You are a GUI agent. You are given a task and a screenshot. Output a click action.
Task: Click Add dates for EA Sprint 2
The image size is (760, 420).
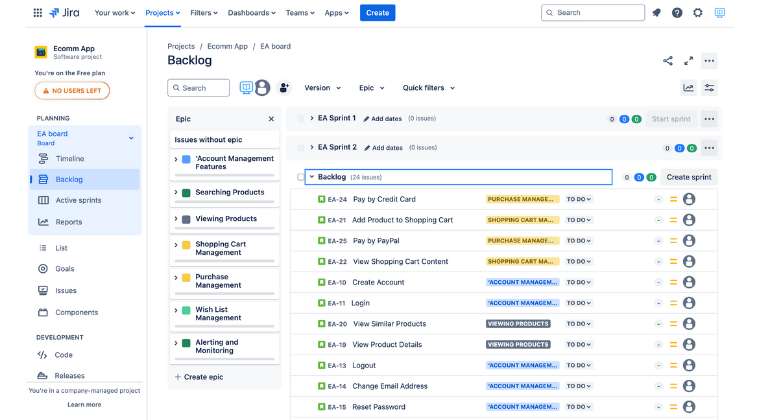pyautogui.click(x=387, y=148)
